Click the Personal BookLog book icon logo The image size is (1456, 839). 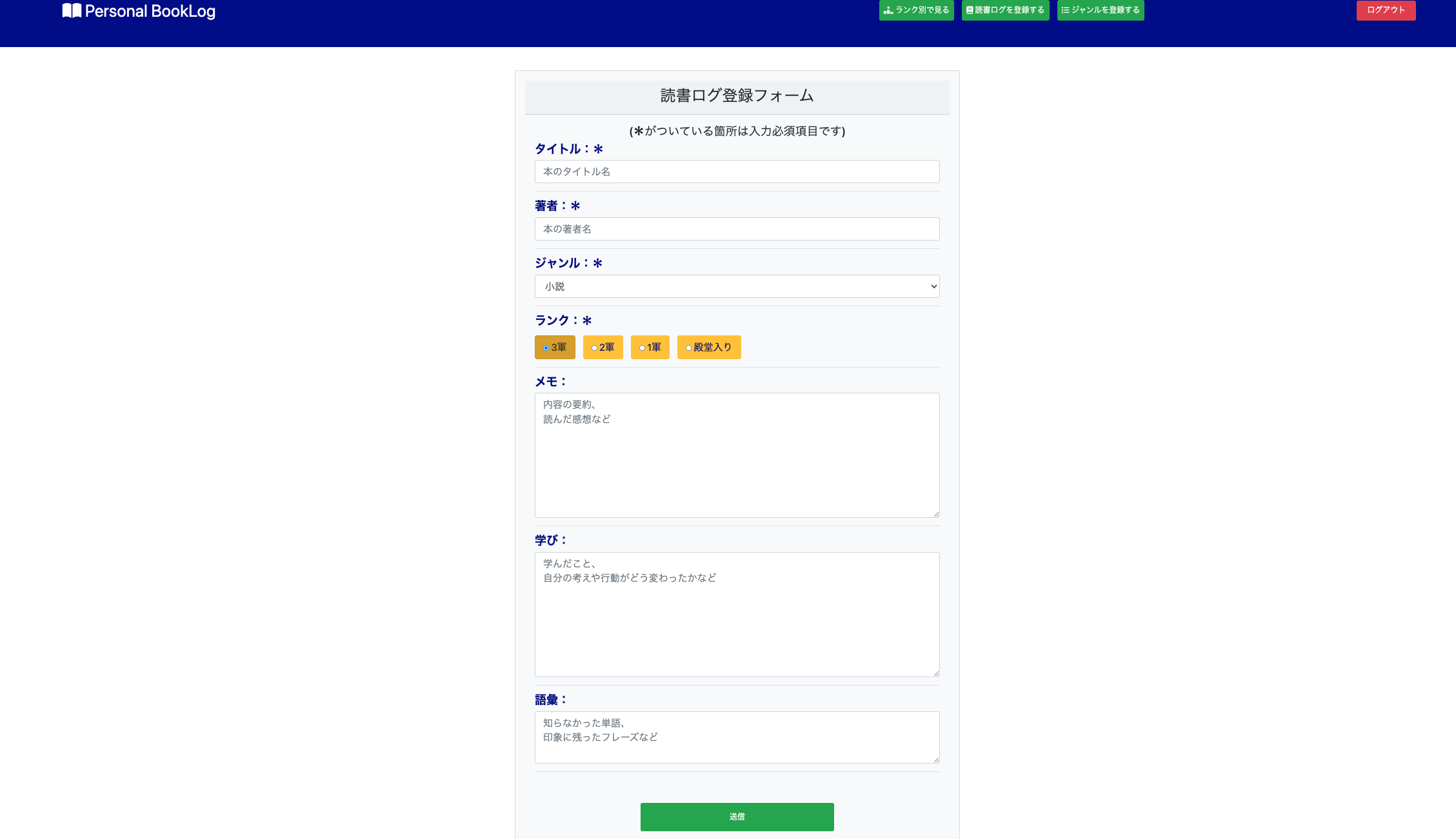[x=71, y=10]
